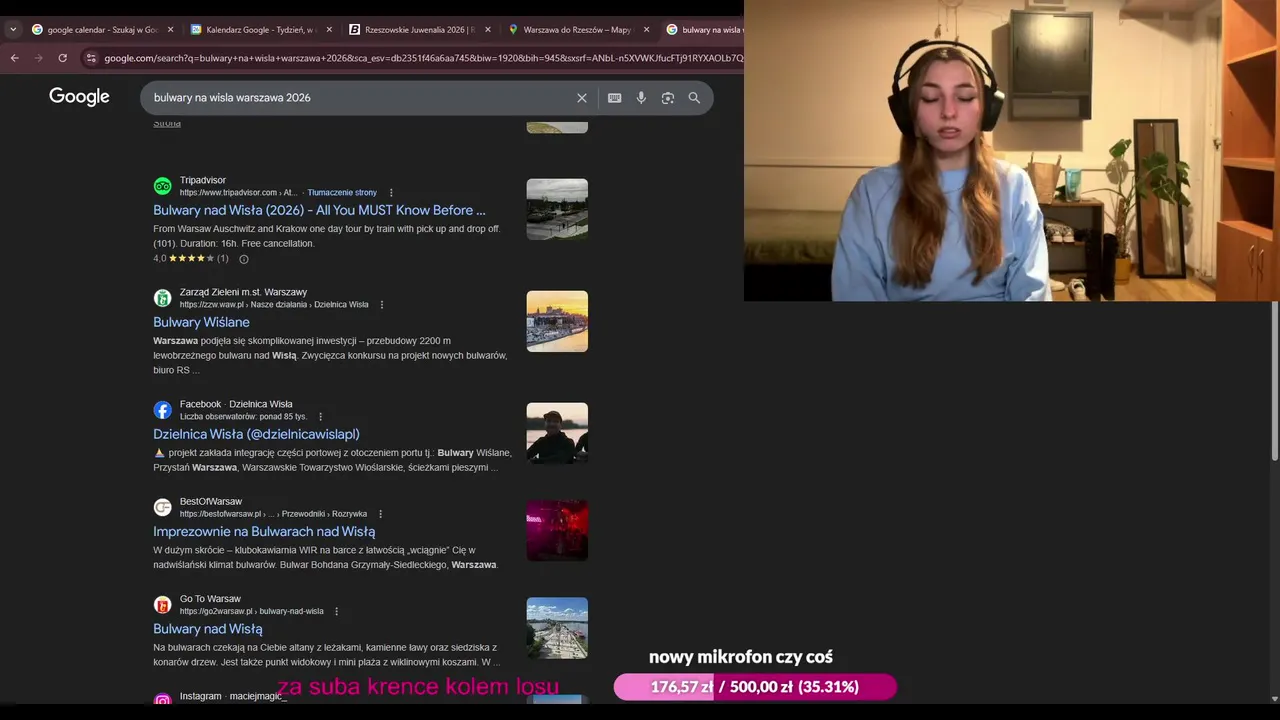Screen dimensions: 1280x720
Task: Open the on-screen keyboard input tool
Action: coord(614,98)
